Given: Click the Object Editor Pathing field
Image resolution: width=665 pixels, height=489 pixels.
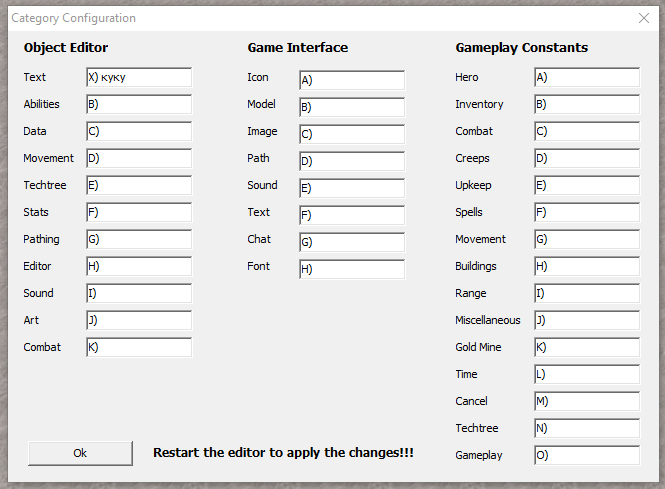Looking at the screenshot, I should pos(139,240).
